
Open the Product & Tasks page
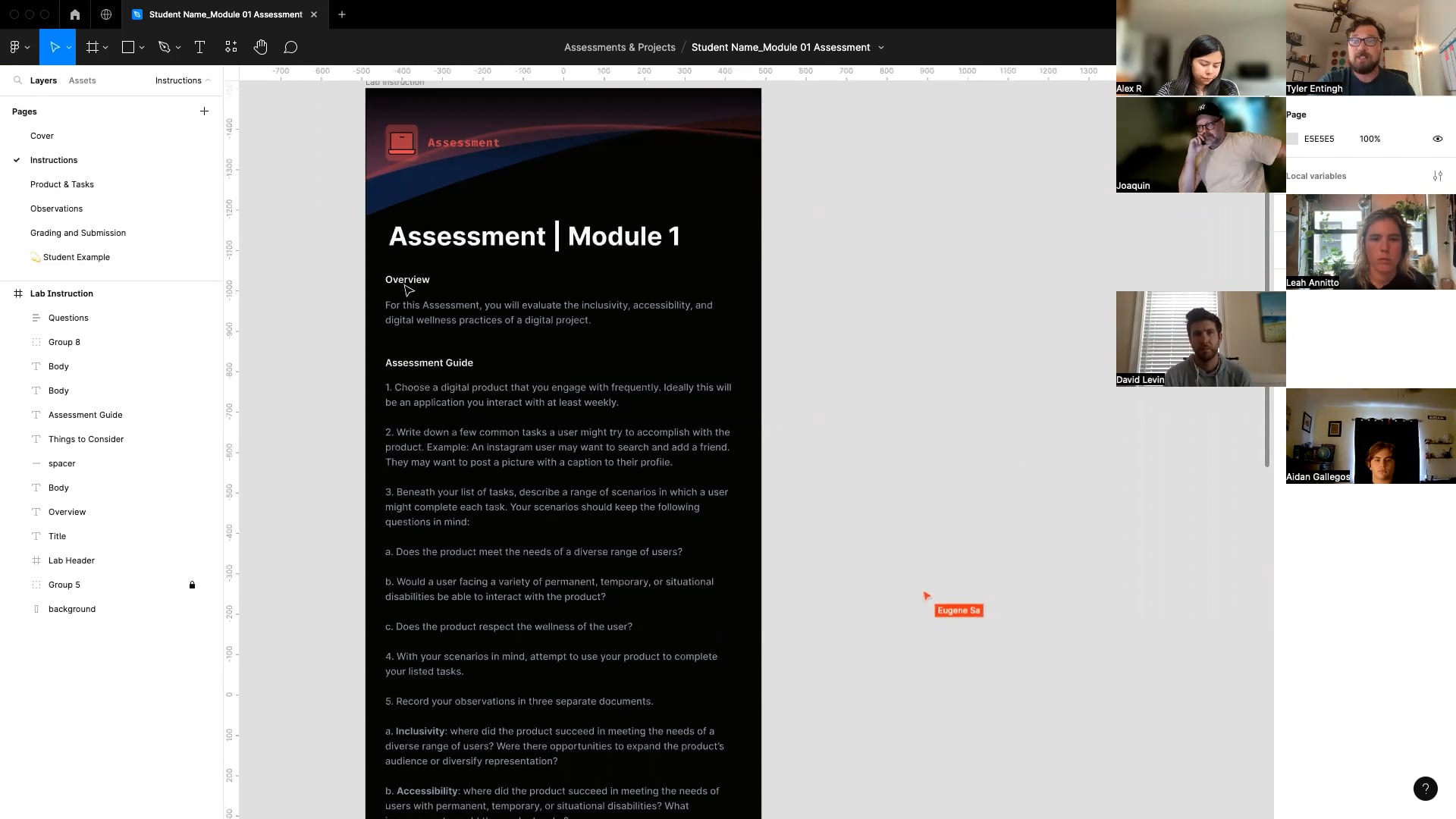tap(62, 184)
